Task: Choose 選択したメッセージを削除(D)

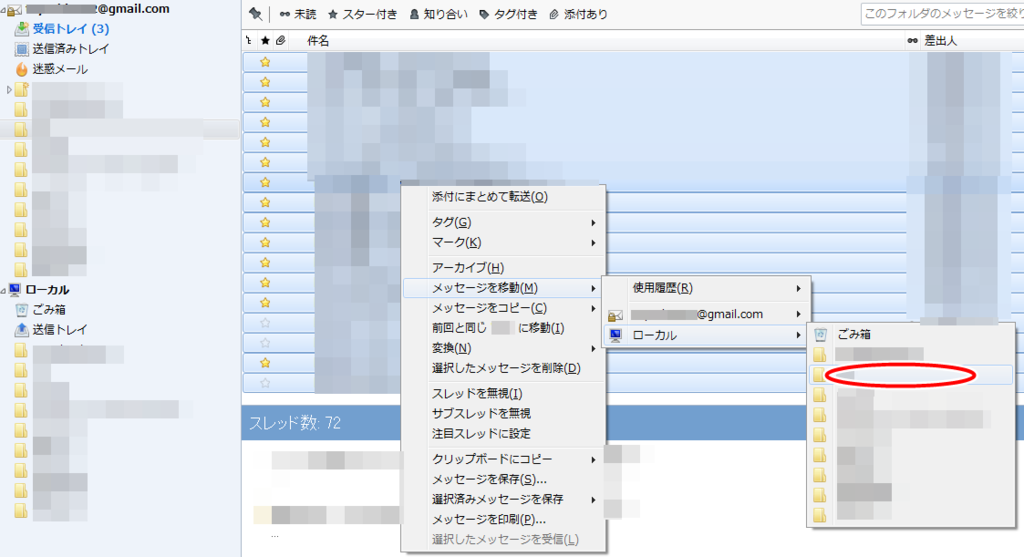Action: (503, 368)
